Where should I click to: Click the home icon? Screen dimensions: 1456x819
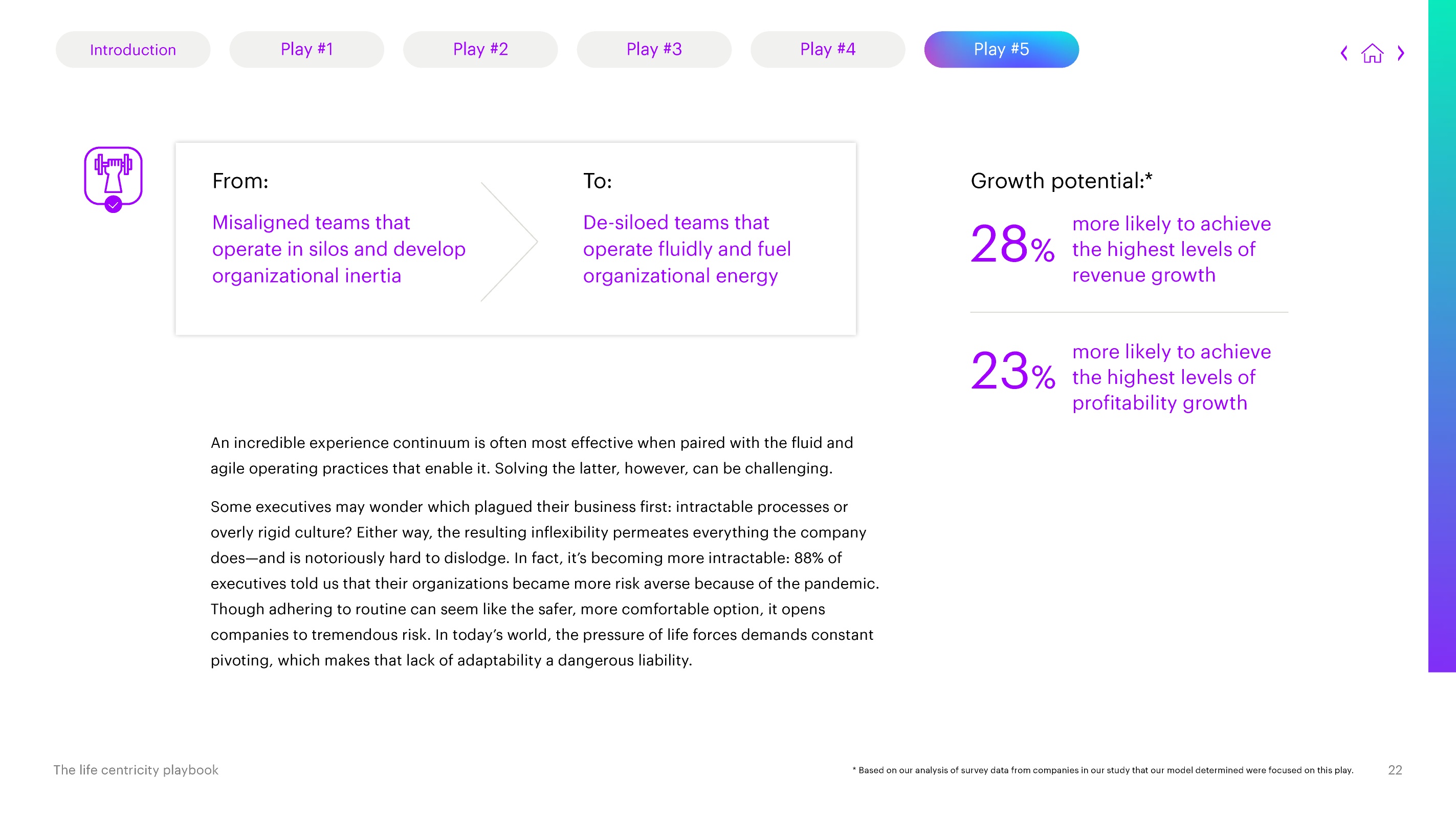tap(1372, 53)
